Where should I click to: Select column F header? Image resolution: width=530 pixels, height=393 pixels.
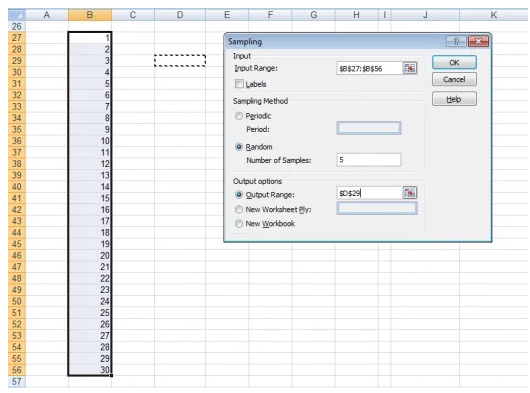270,15
